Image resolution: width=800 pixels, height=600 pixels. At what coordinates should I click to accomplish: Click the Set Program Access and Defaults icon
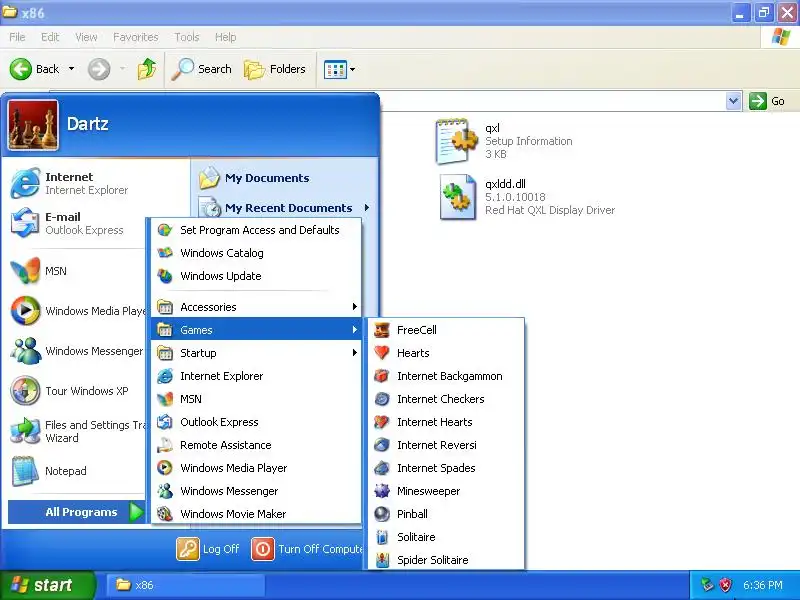164,230
